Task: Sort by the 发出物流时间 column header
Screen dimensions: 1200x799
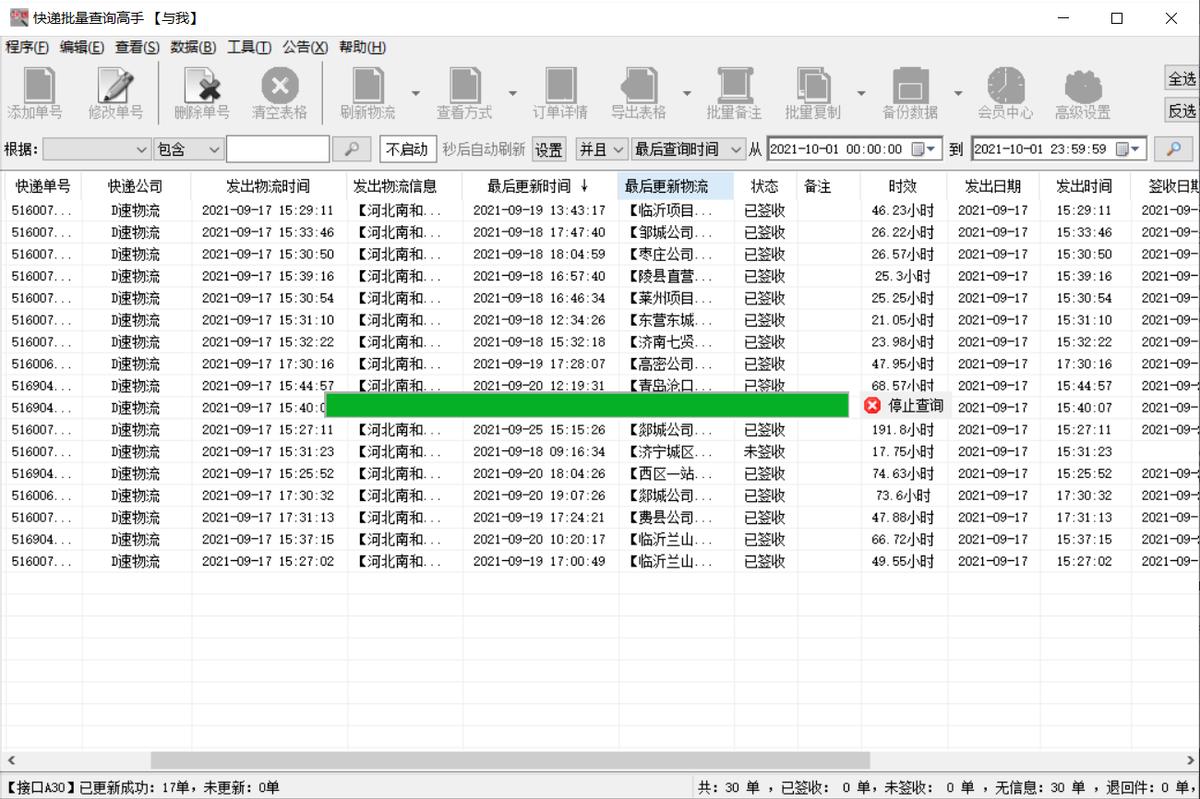Action: (x=268, y=186)
